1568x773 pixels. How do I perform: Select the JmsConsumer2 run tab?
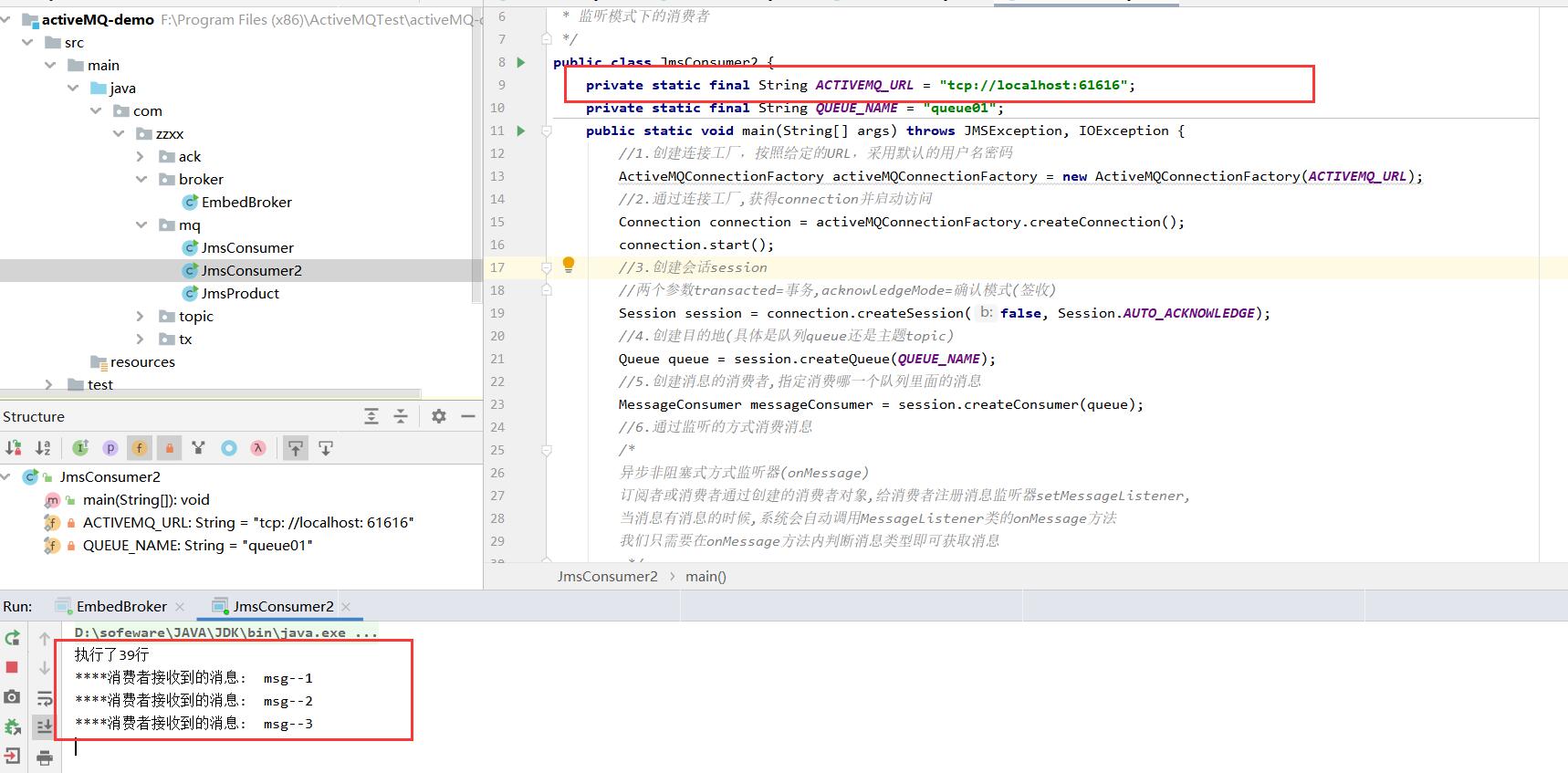click(x=282, y=606)
